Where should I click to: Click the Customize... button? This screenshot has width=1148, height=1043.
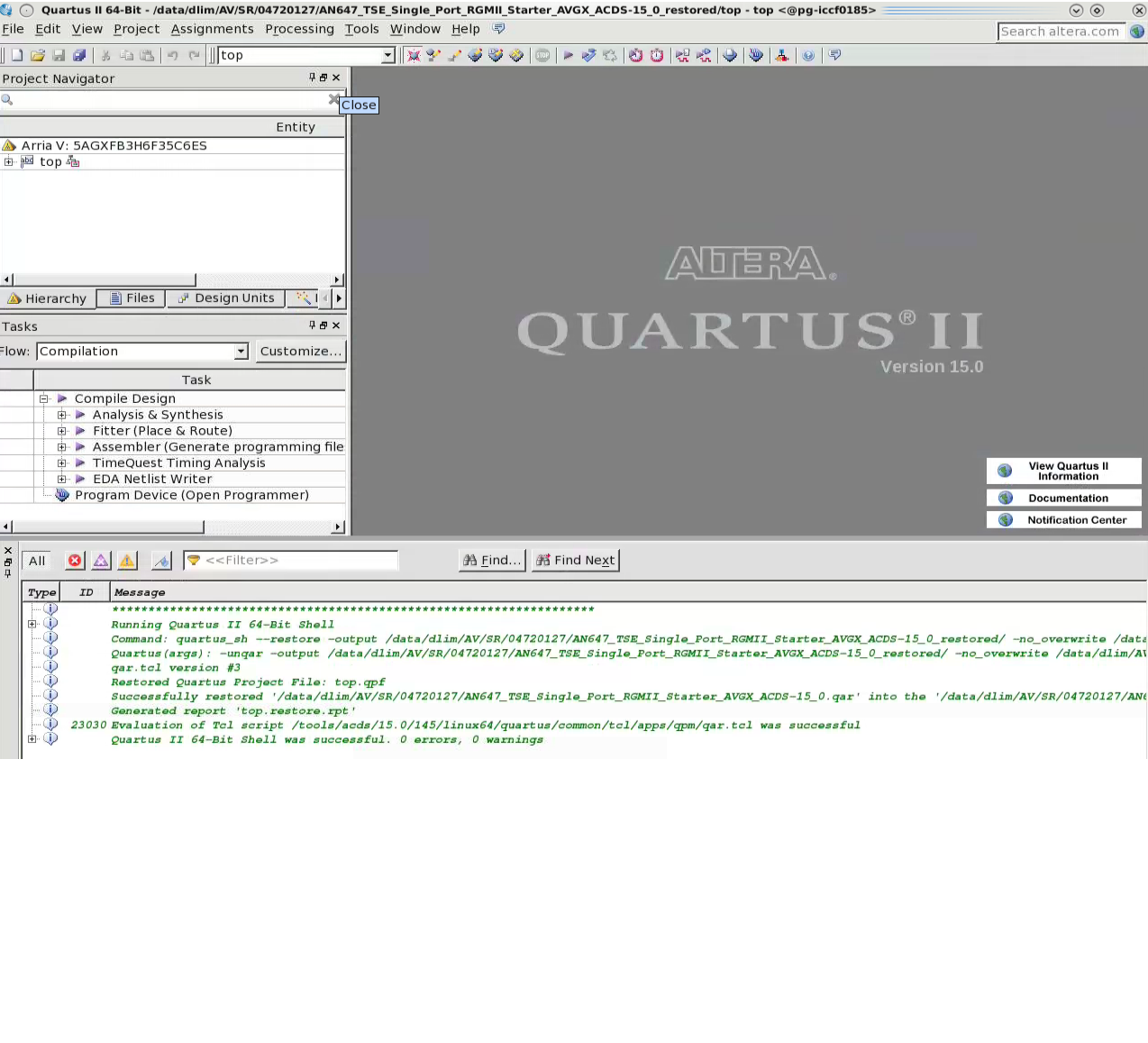(x=300, y=352)
